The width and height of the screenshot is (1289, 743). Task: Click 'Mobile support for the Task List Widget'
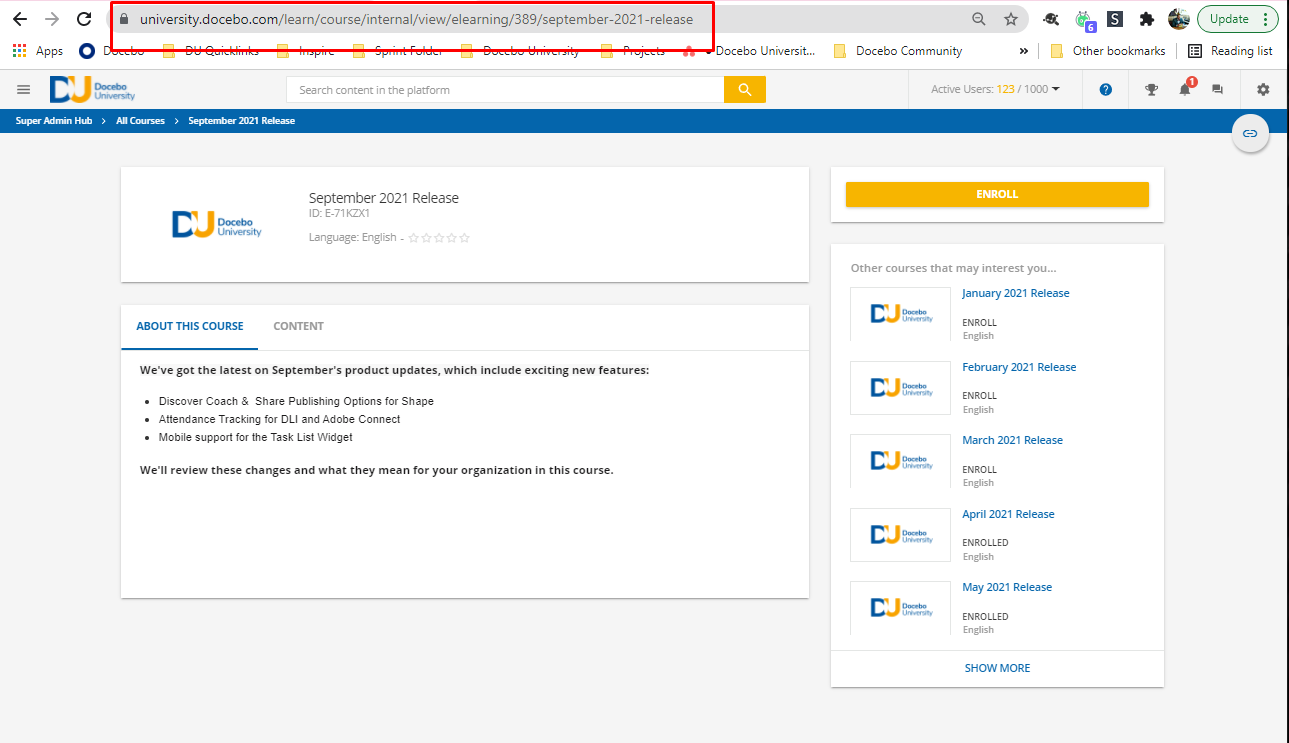(x=256, y=437)
